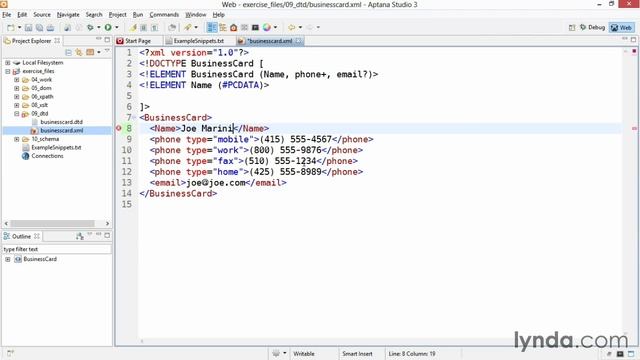Expand the Local Filesystem tree node
Screen dimensions: 640x360
point(8,63)
